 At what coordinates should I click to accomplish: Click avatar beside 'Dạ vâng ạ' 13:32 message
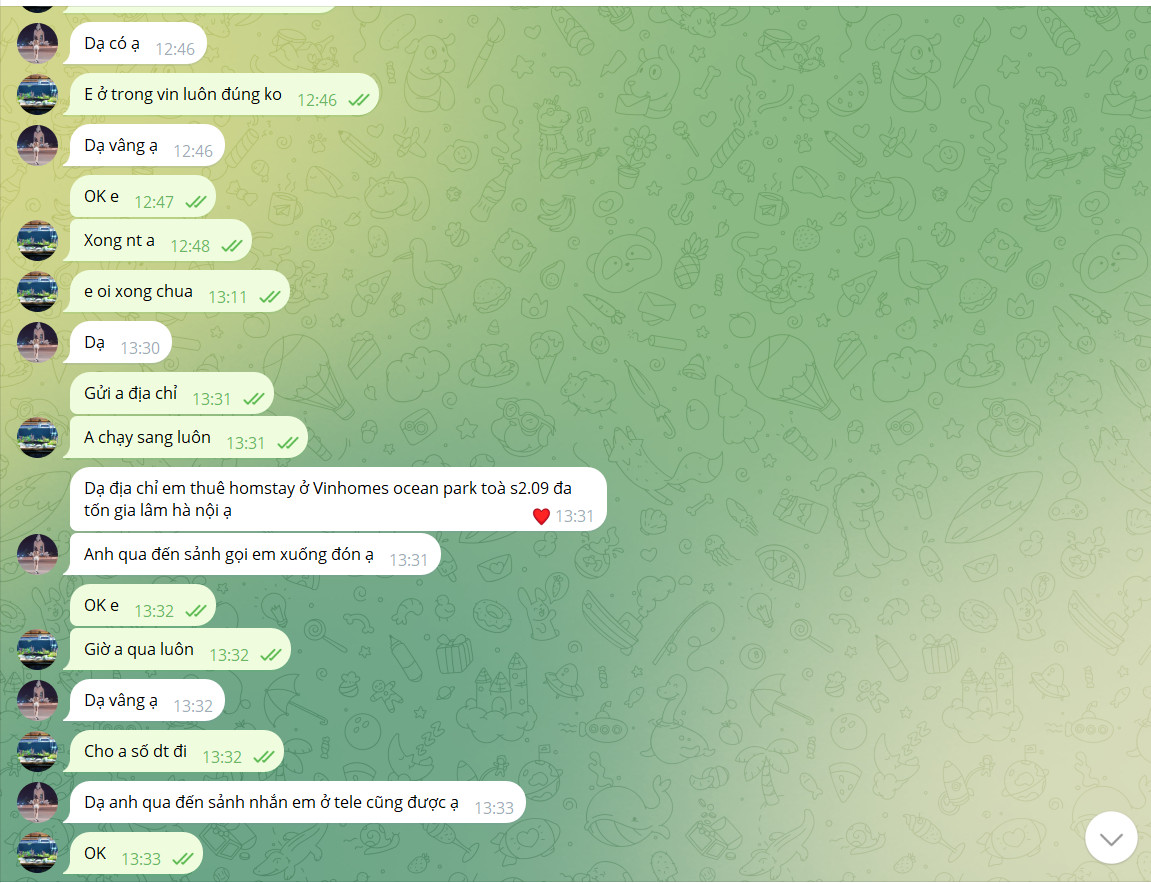pos(37,700)
